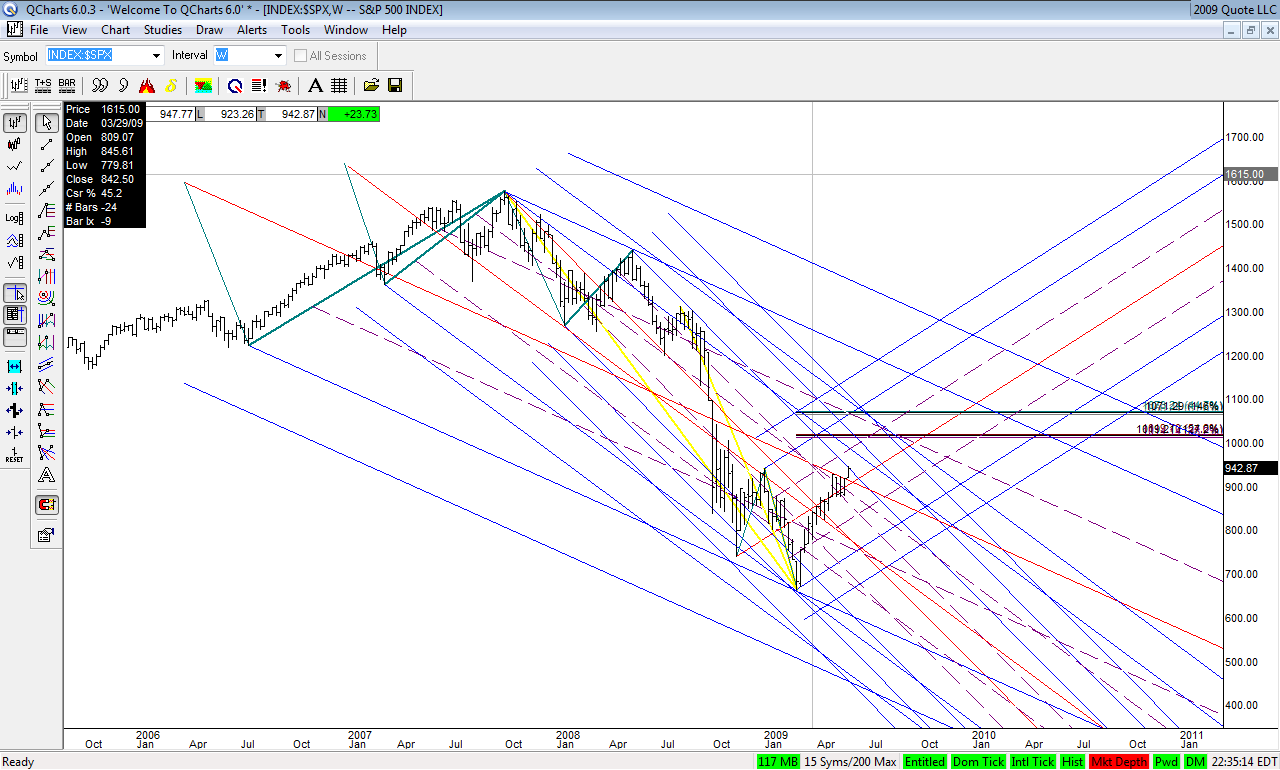The width and height of the screenshot is (1280, 770).
Task: Click the 117 MB memory indicator
Action: tap(778, 762)
